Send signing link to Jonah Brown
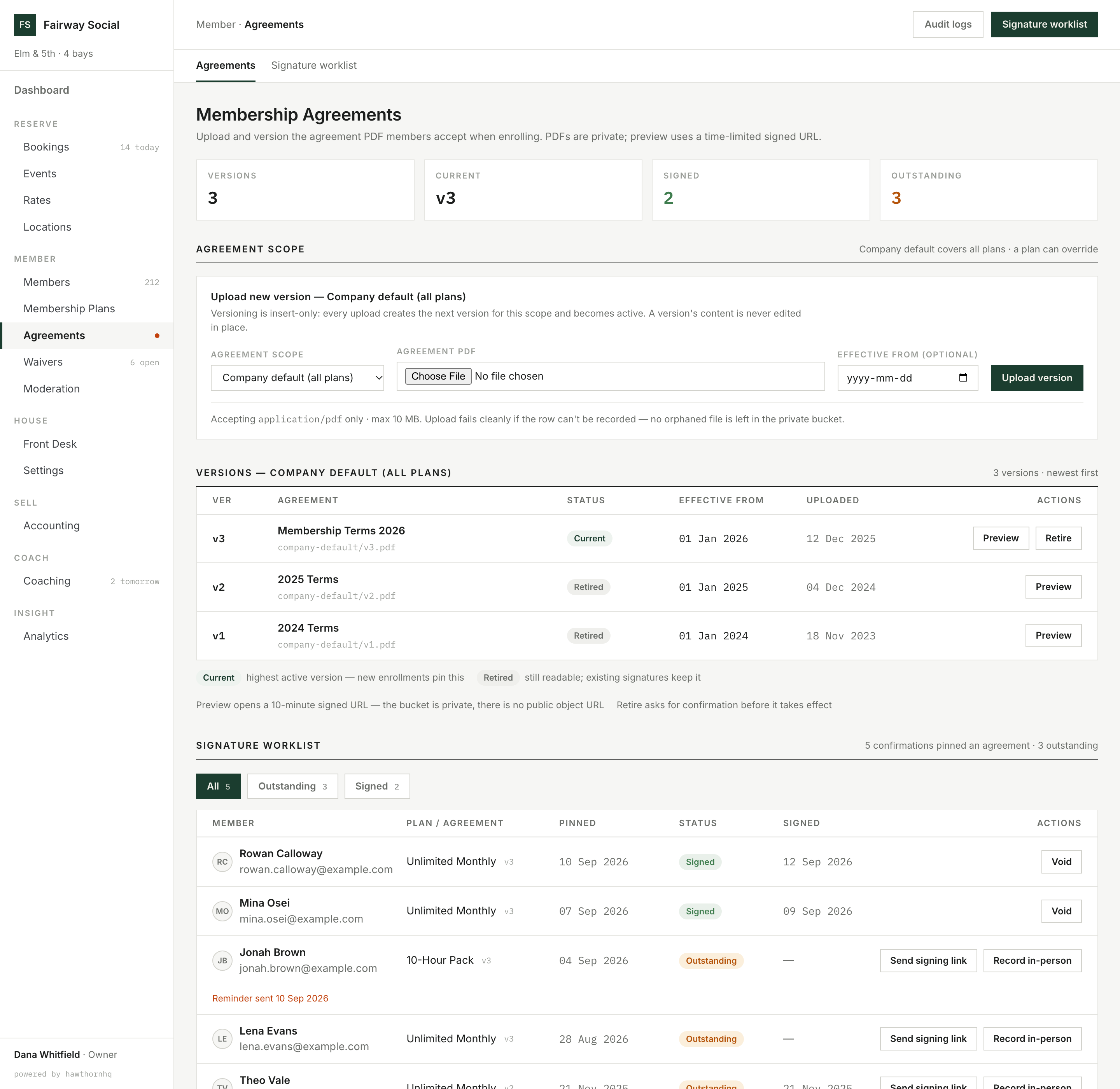The image size is (1120, 1089). pos(928,960)
